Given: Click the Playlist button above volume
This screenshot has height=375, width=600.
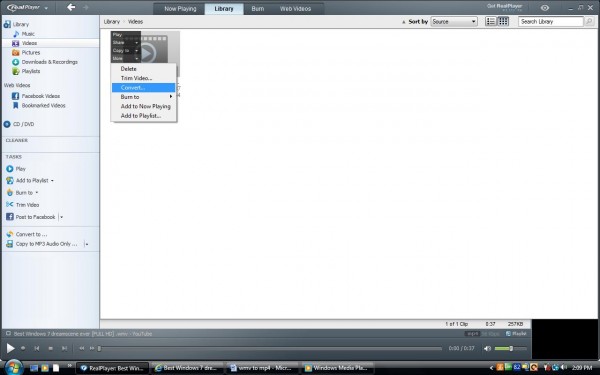Looking at the screenshot, I should coord(516,334).
